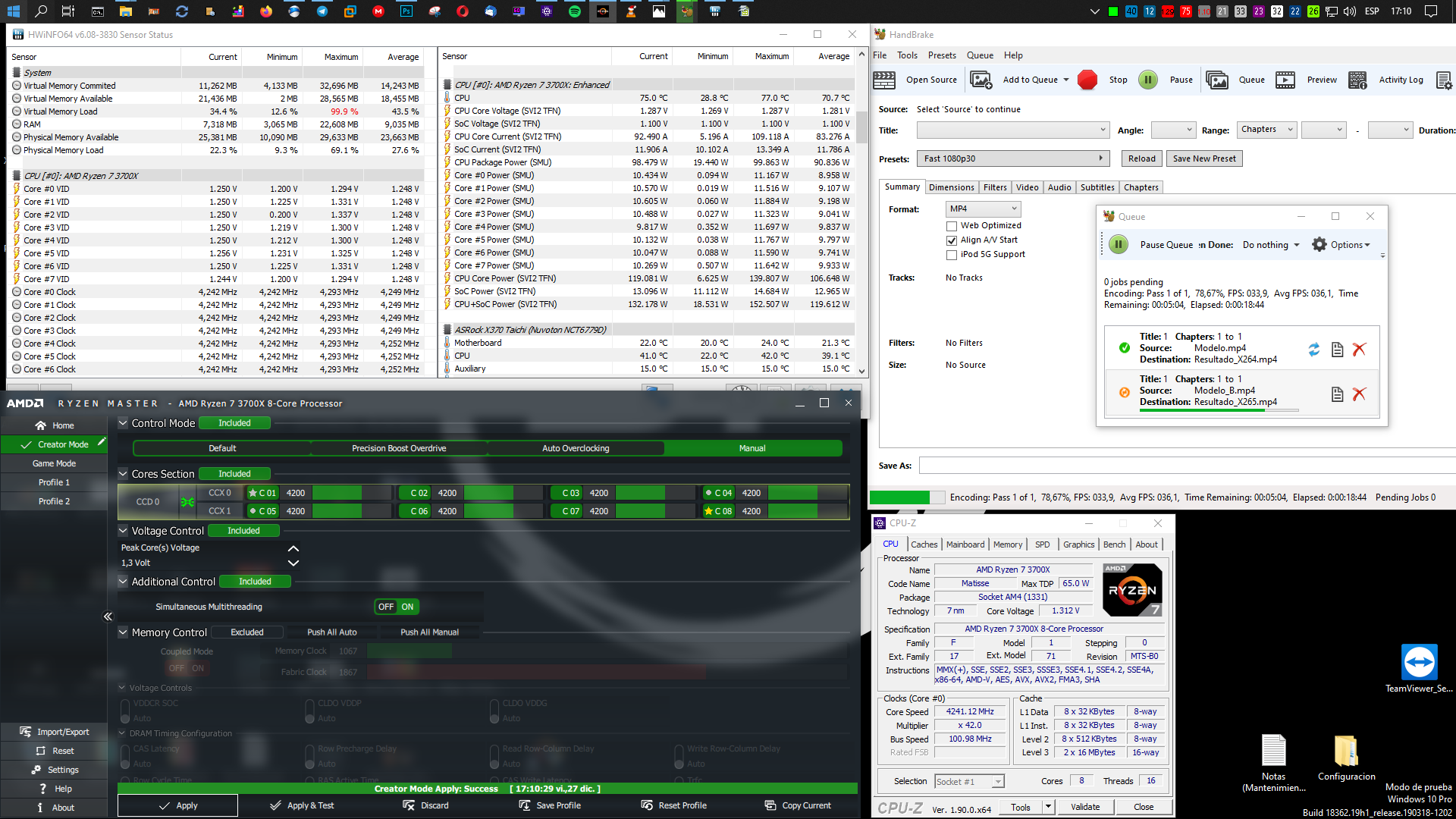This screenshot has width=1456, height=819.
Task: Toggle Voltage Control Included switch
Action: pos(243,531)
